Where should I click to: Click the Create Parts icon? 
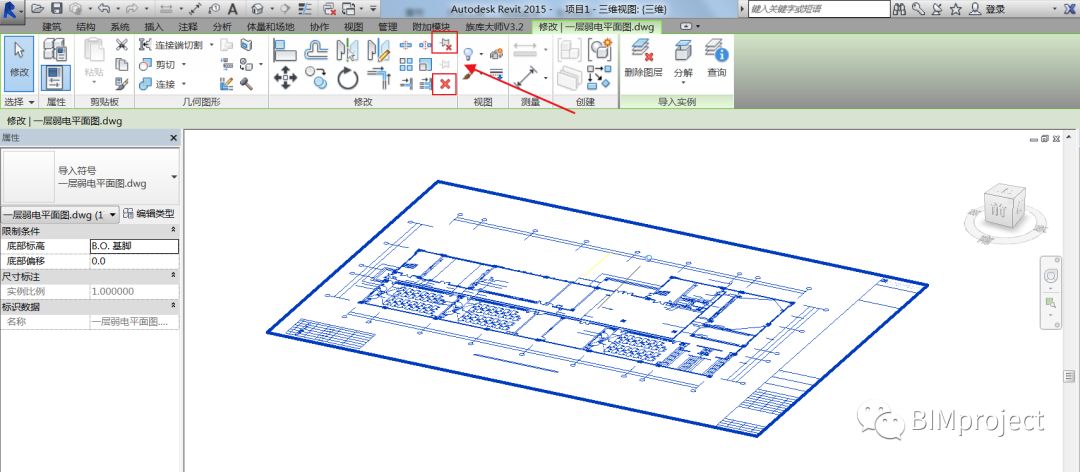pos(569,77)
